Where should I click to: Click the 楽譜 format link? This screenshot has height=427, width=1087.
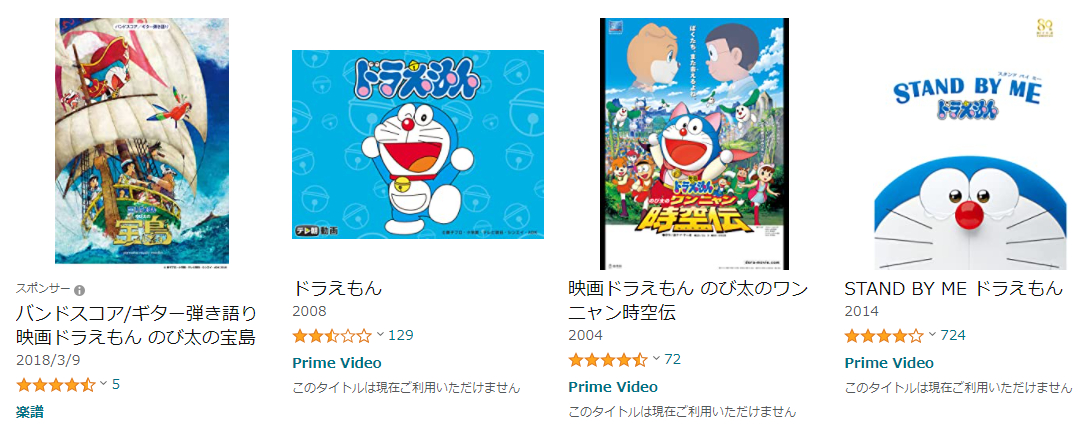[x=30, y=412]
